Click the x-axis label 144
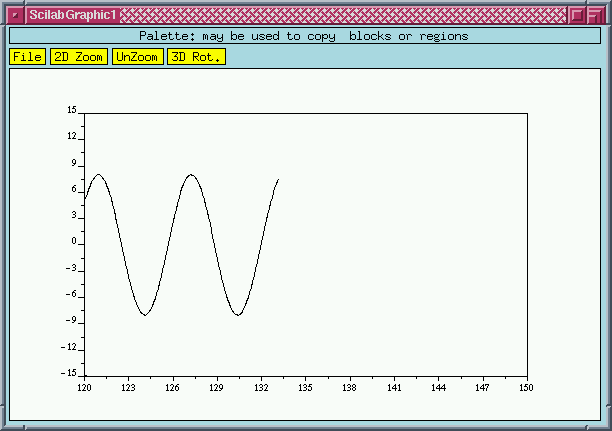Screen dimensions: 612x431 (x=438, y=387)
